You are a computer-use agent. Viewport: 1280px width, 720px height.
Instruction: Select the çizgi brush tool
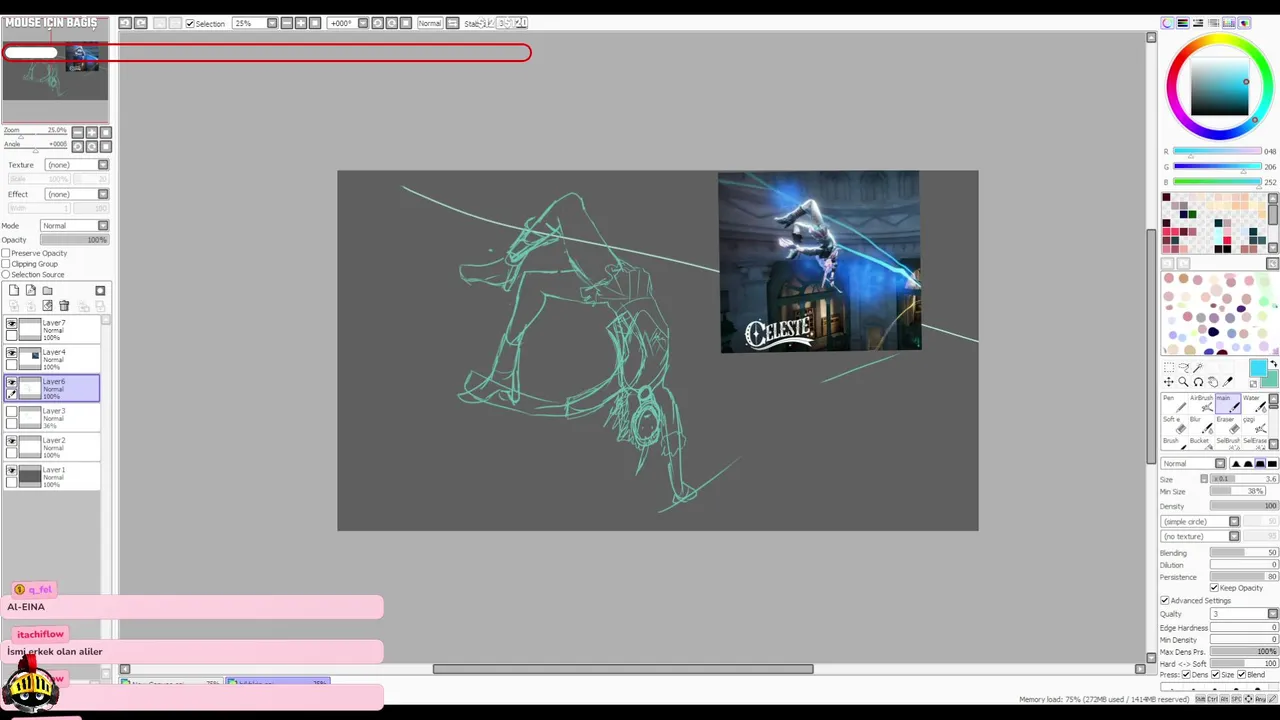(1254, 424)
